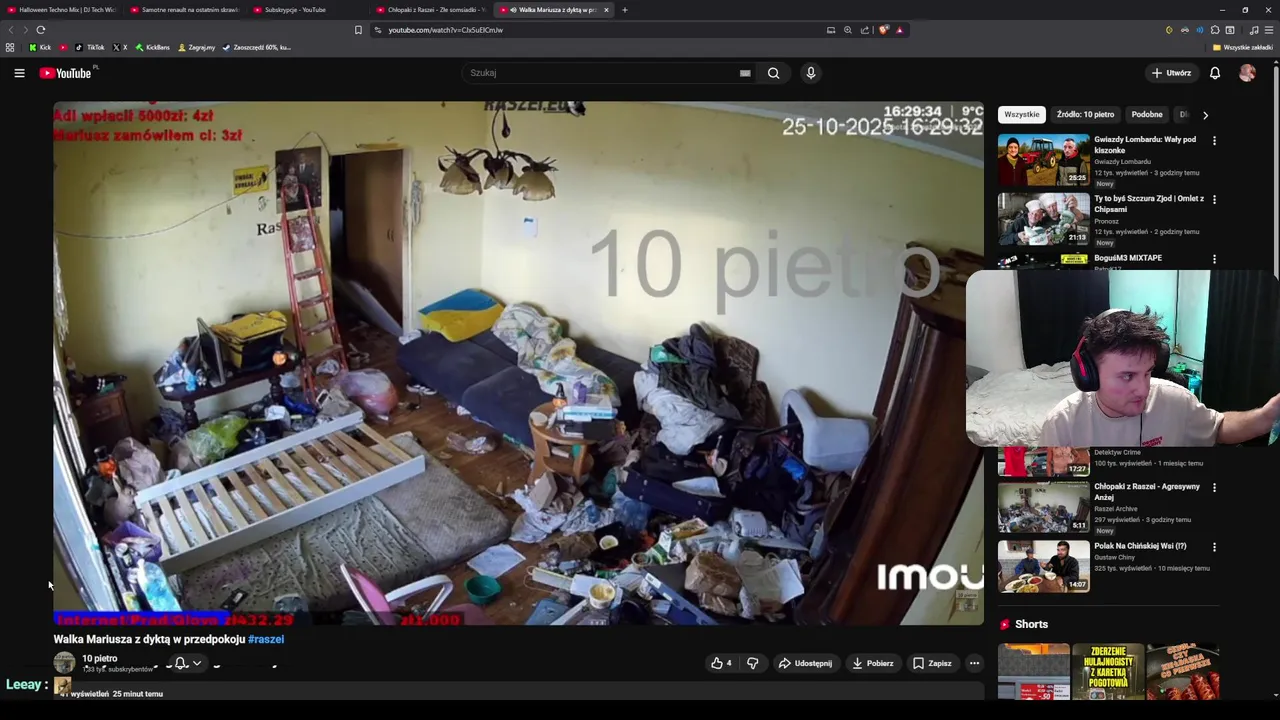1280x720 pixels.
Task: Open the #raszei hashtag link
Action: coord(266,639)
